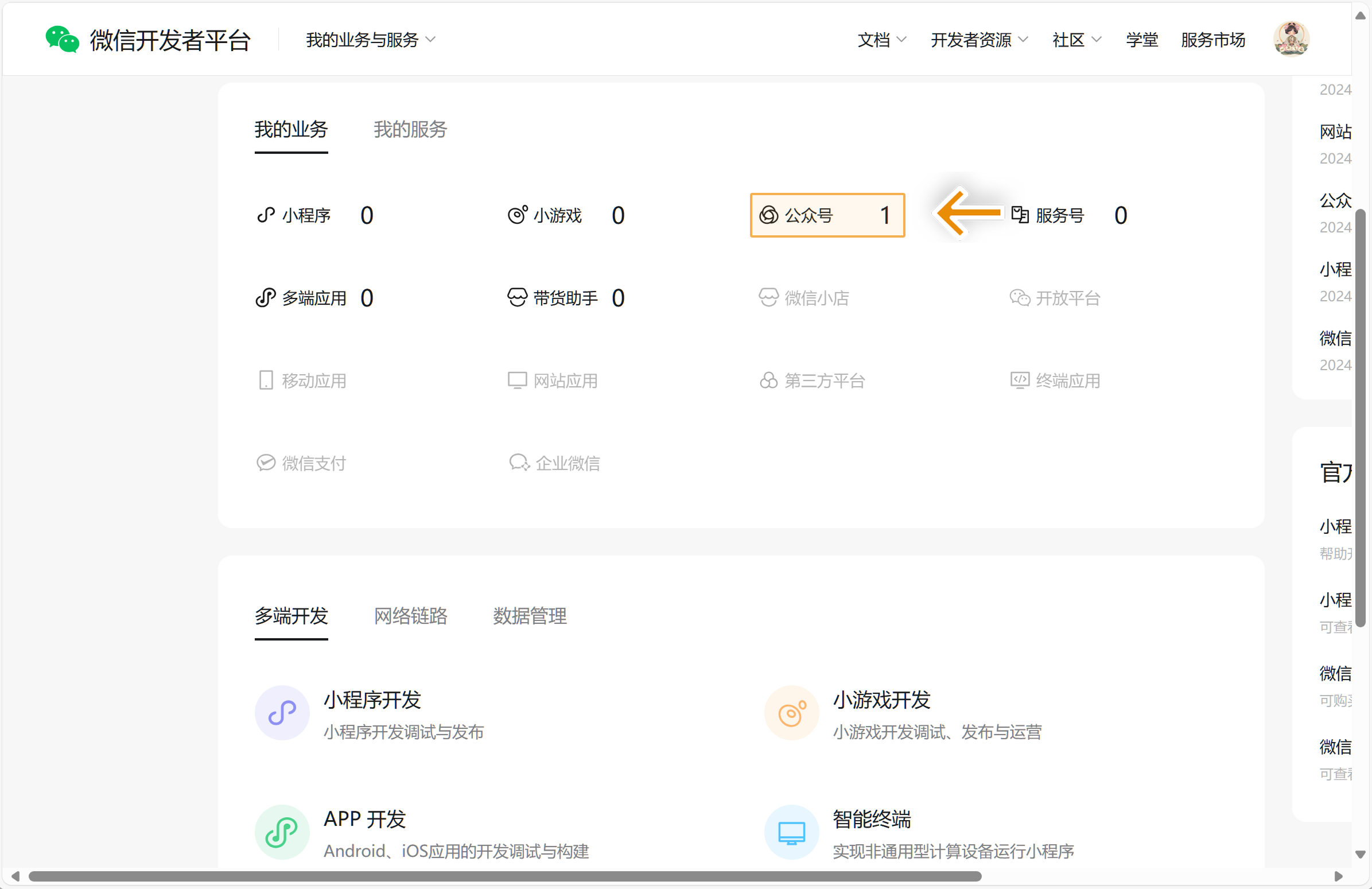
Task: Click the purple 小程序开发 circle icon
Action: (282, 713)
